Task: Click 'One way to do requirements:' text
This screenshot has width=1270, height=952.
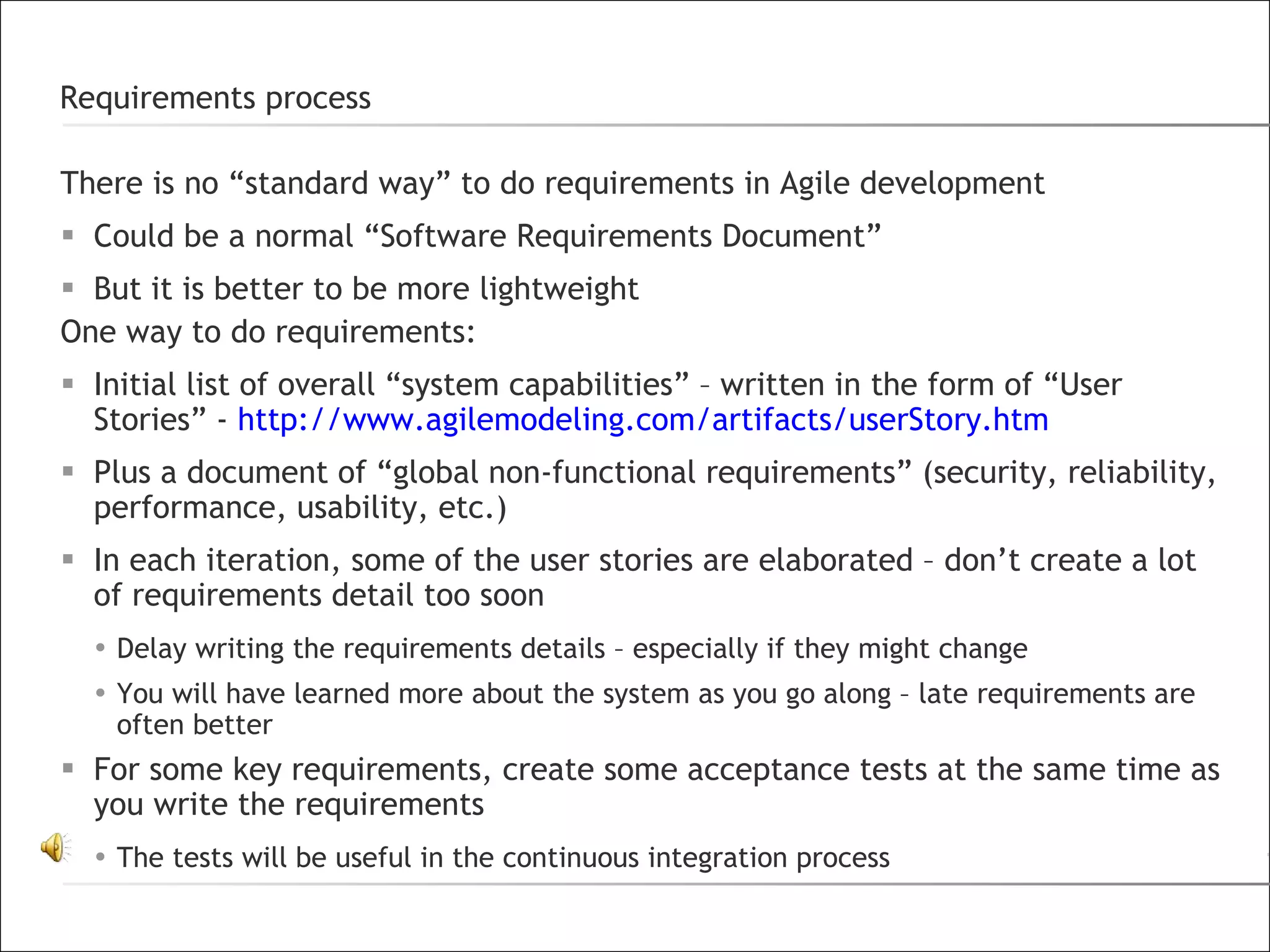Action: coord(268,332)
